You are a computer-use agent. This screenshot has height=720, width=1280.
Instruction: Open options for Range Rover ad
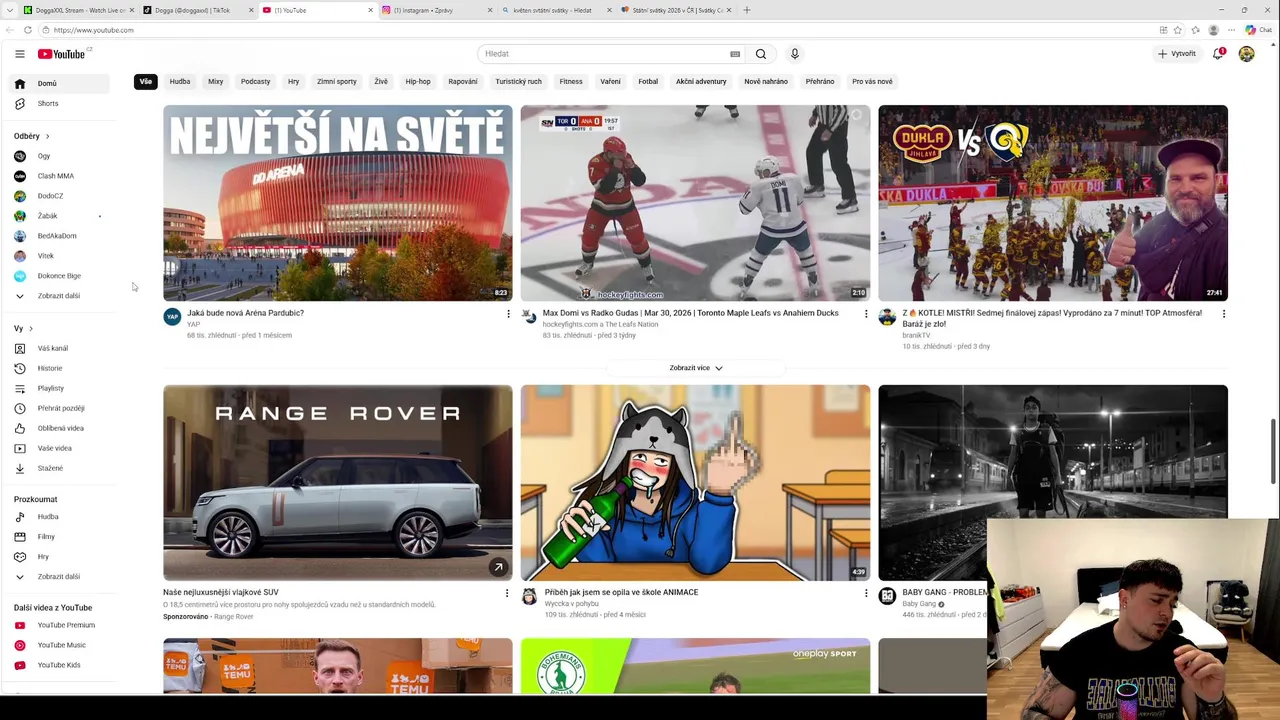click(507, 593)
